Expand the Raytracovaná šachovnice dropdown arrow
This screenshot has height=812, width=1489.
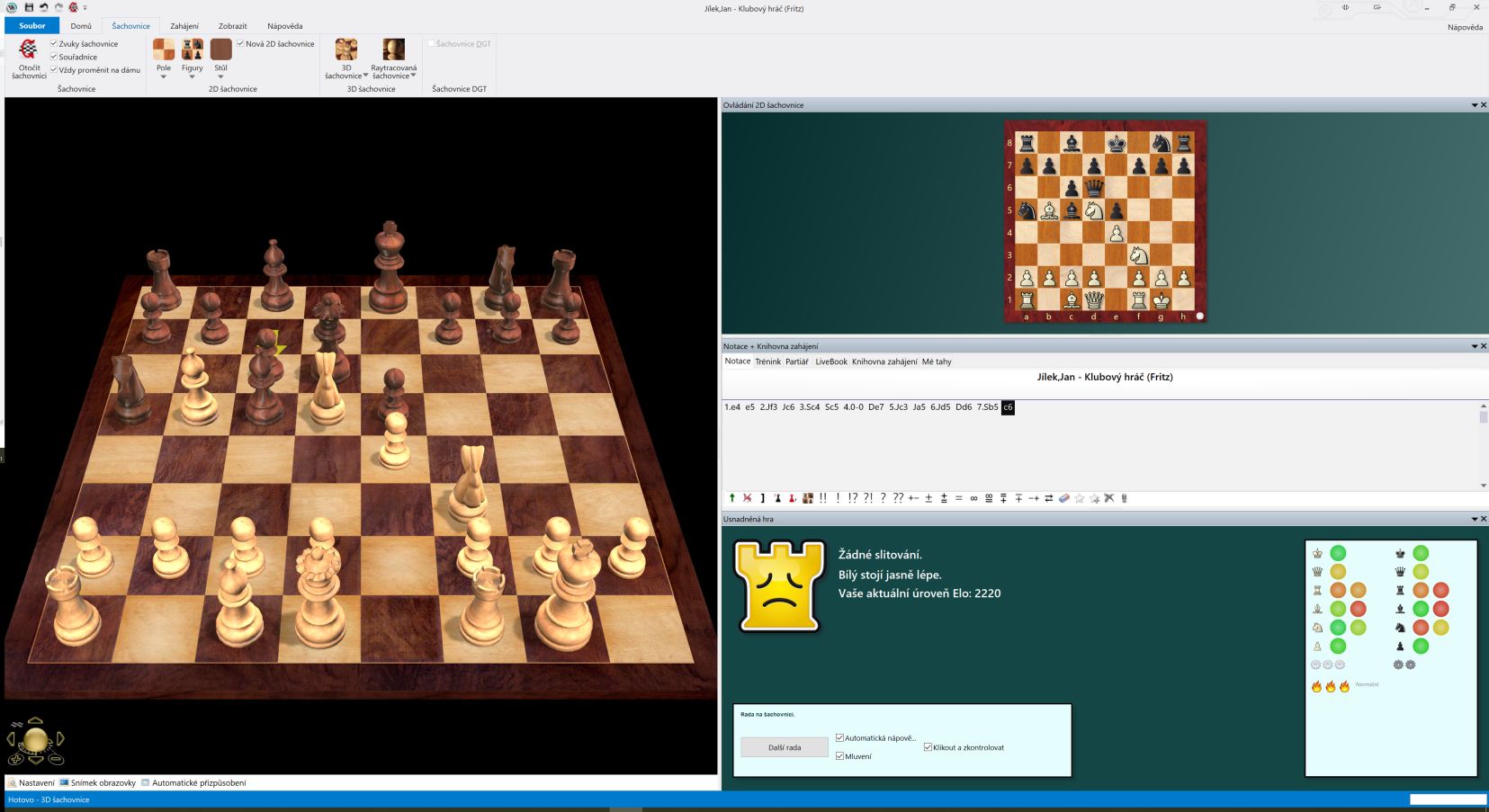(414, 76)
